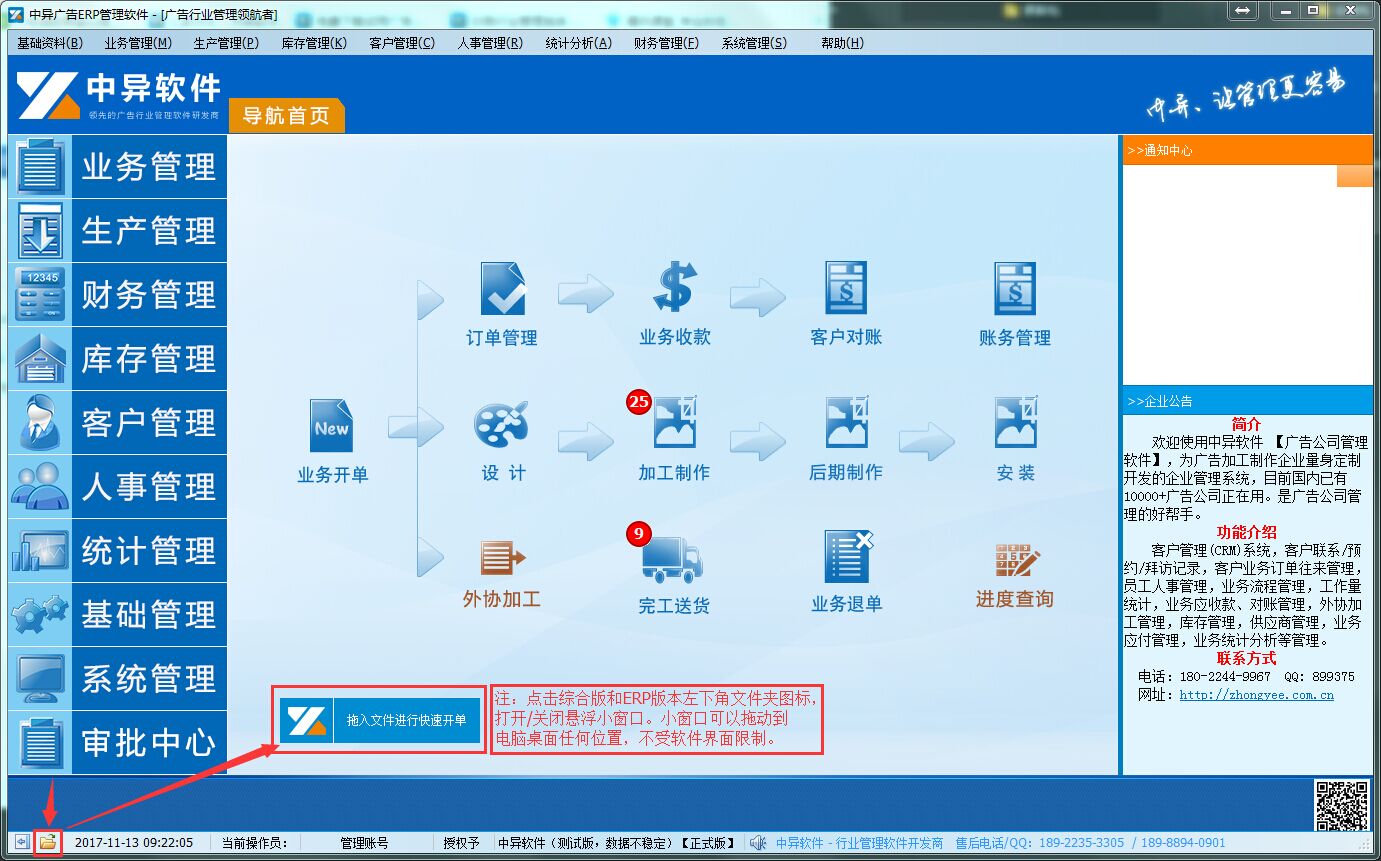Open the 生产管理 sidebar module
The width and height of the screenshot is (1381, 861).
point(117,230)
